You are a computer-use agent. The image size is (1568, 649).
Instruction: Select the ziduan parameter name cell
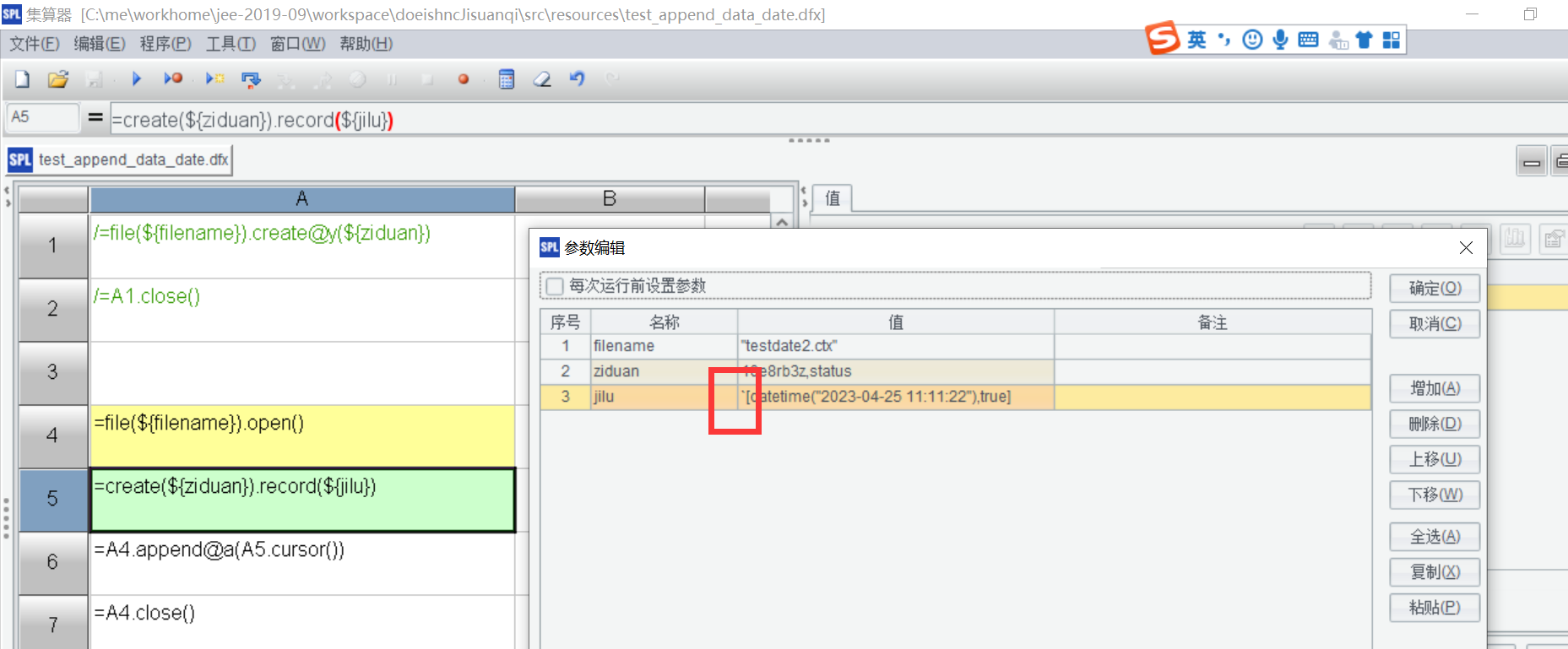(665, 371)
